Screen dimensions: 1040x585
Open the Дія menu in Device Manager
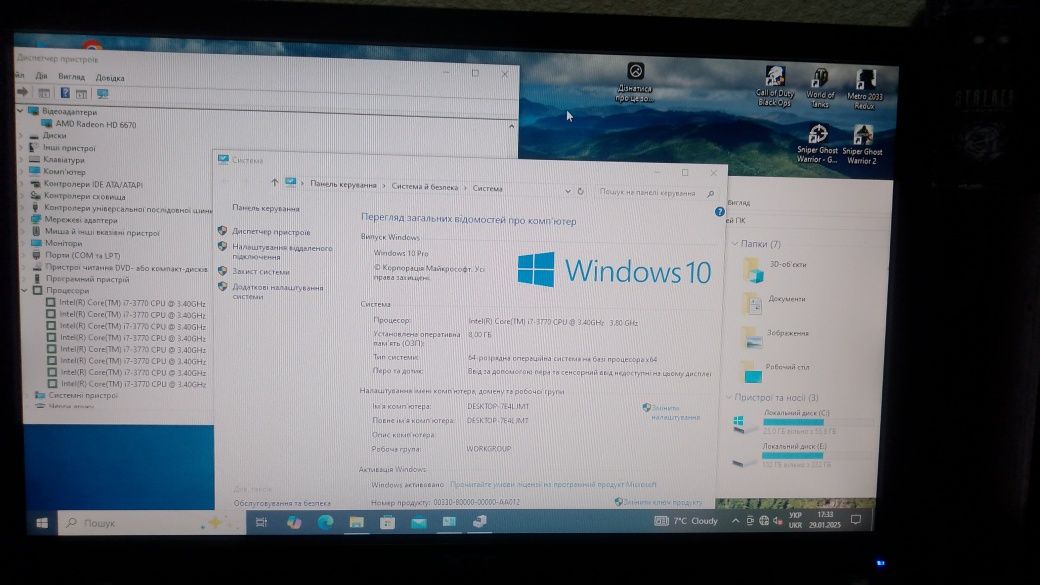(41, 76)
